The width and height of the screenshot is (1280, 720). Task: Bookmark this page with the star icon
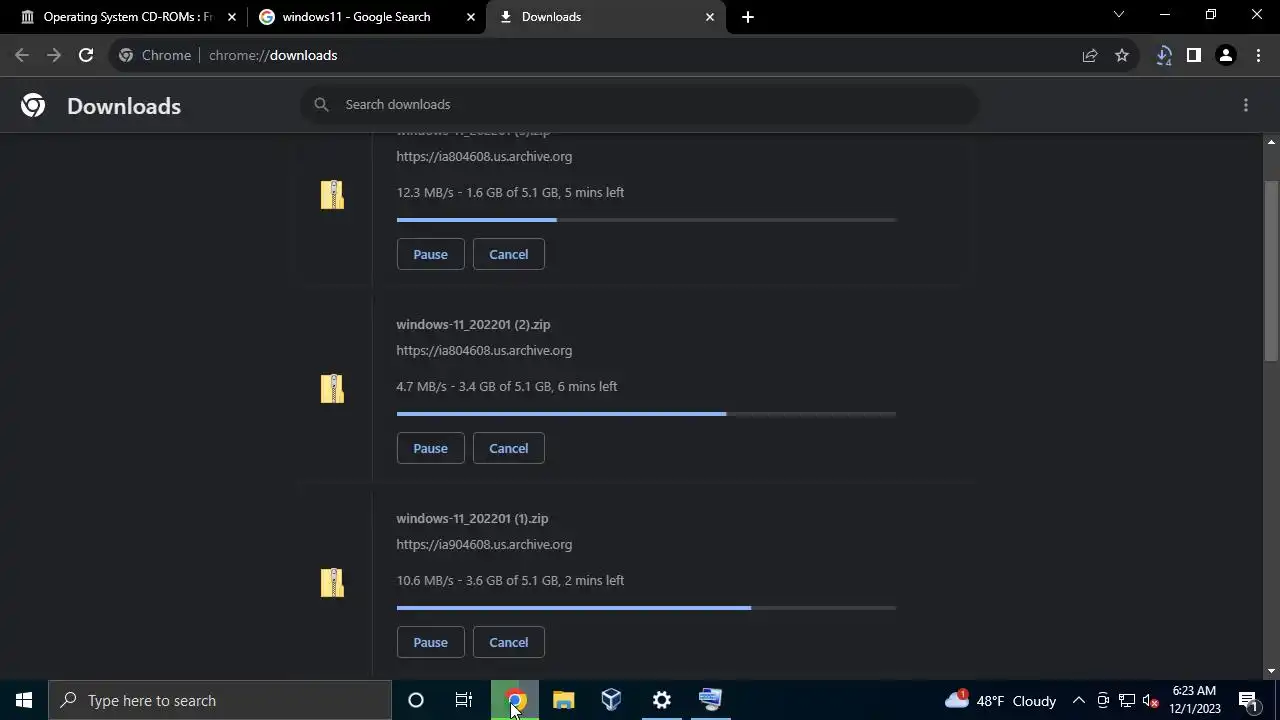pyautogui.click(x=1122, y=55)
